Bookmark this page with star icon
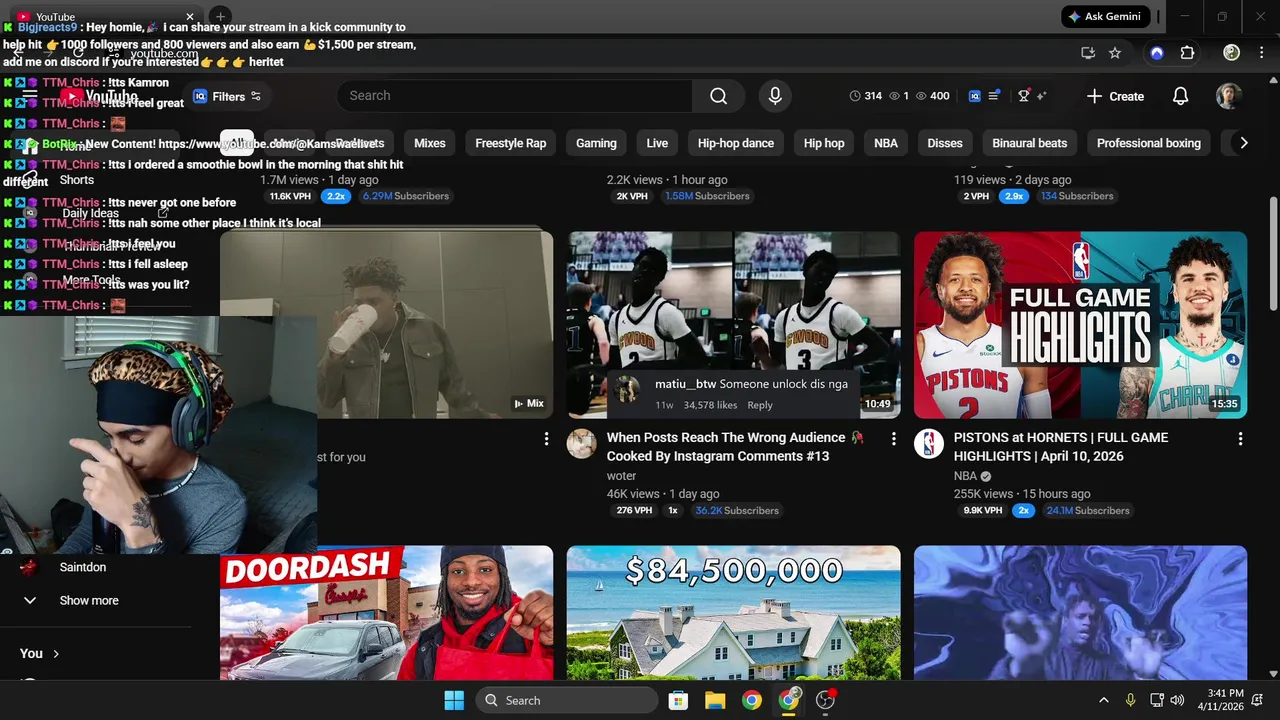This screenshot has height=720, width=1280. 1115,53
